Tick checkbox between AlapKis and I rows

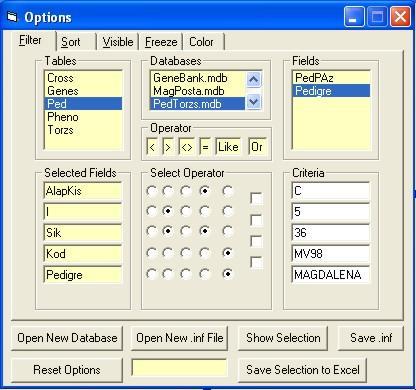(256, 199)
